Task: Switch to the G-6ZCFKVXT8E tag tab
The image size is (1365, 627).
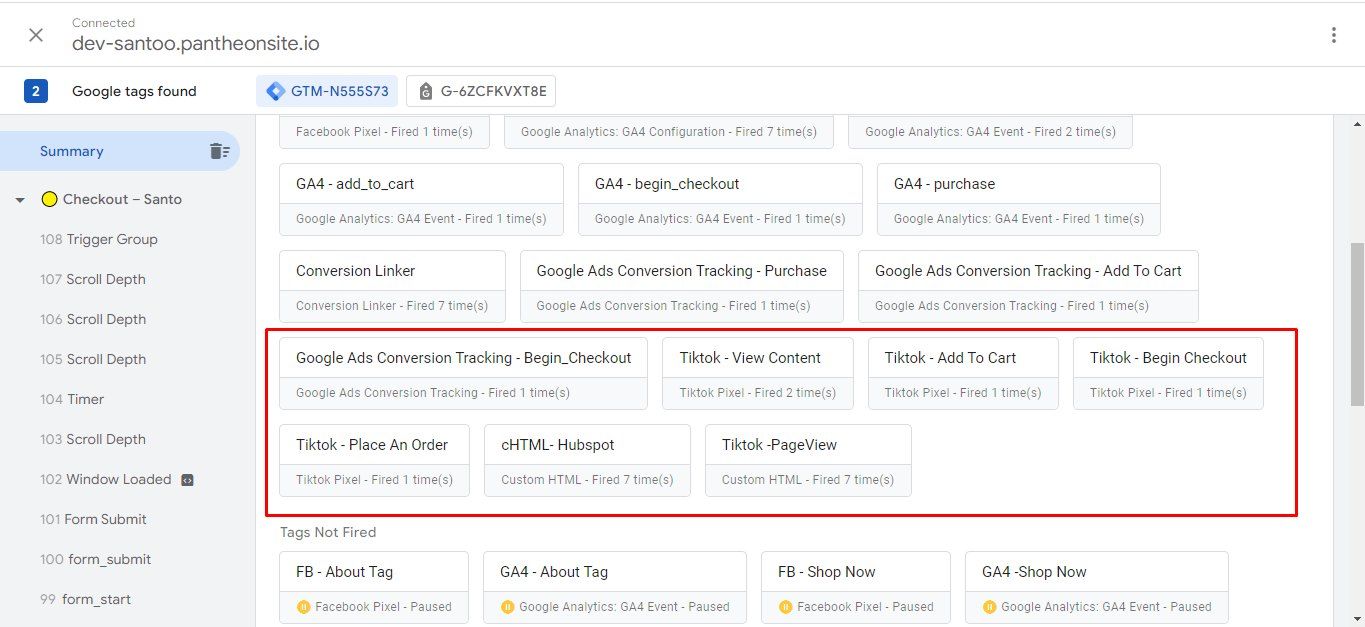Action: [482, 91]
